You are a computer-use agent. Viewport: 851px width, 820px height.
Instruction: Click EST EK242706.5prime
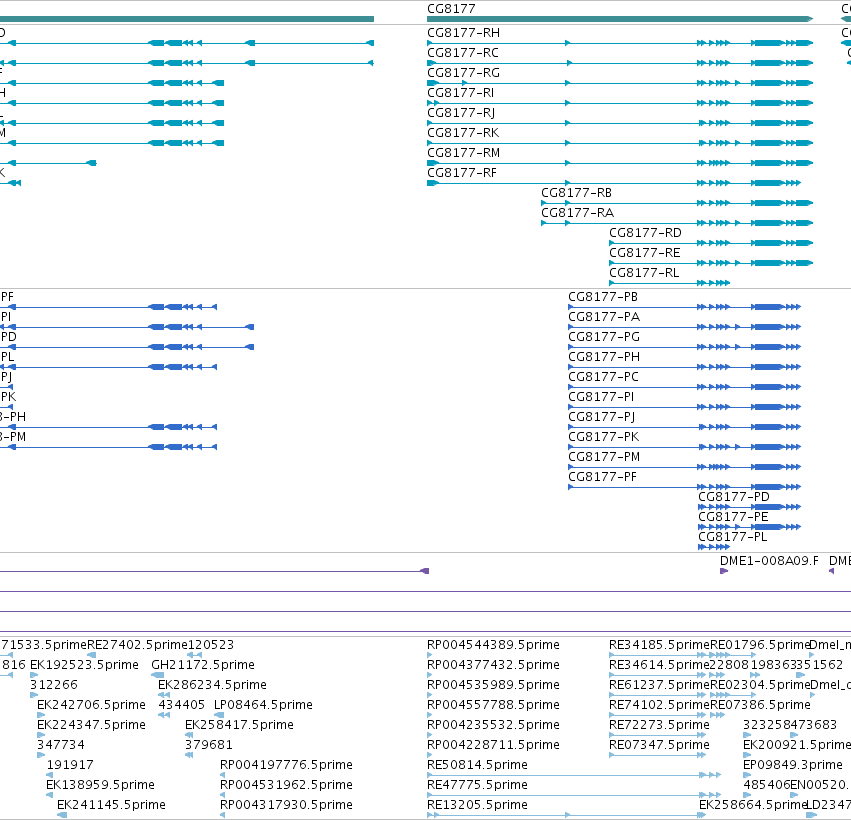[91, 705]
